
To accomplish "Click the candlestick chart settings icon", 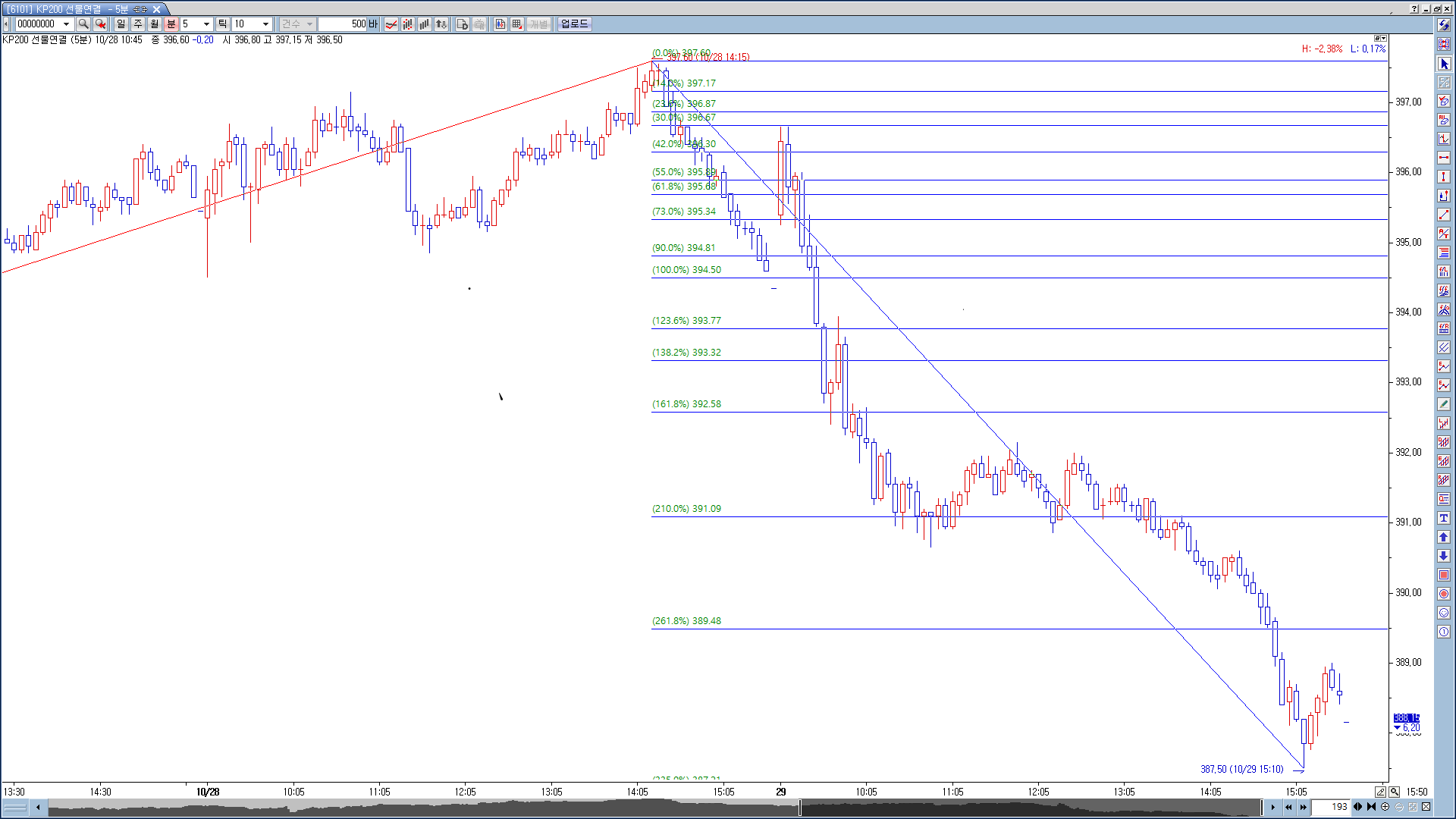I will tap(500, 24).
